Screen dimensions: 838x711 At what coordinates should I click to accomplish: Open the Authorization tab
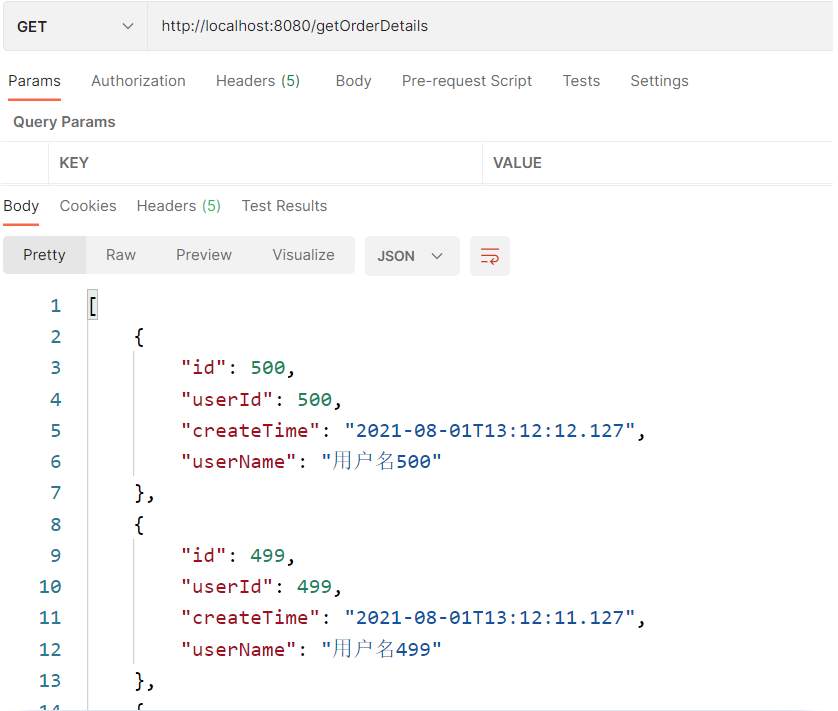pos(138,81)
